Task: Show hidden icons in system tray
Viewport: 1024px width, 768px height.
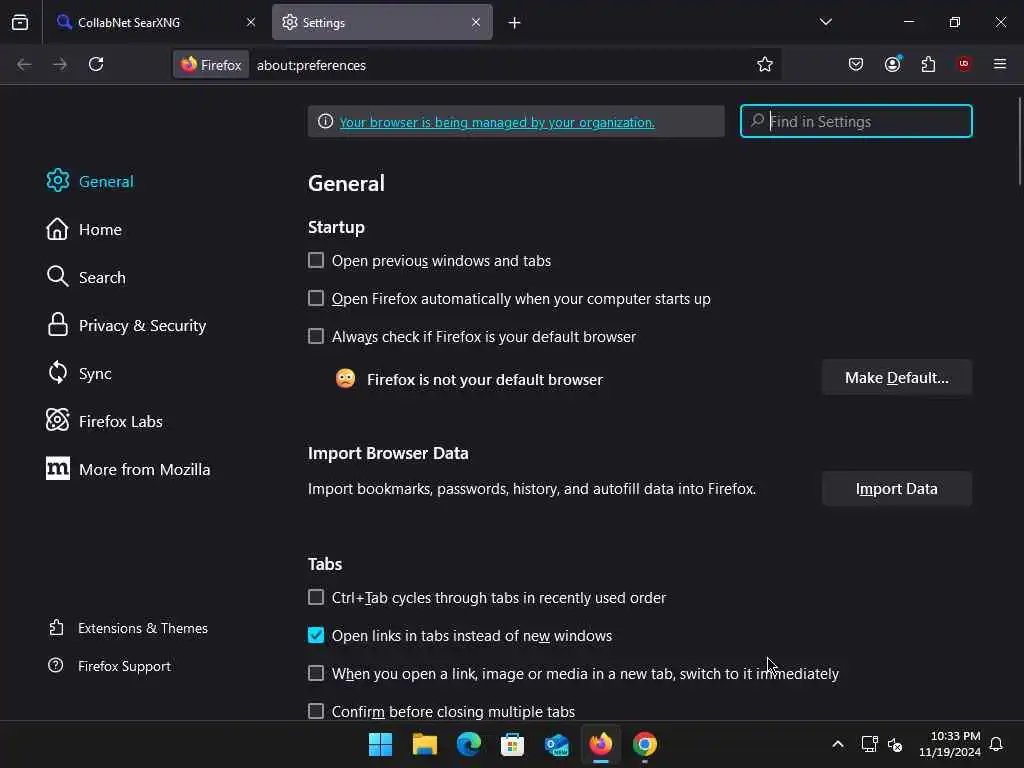Action: 838,744
